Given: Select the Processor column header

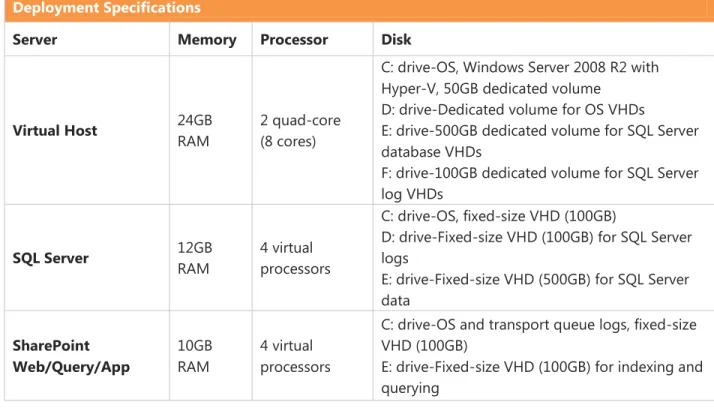Looking at the screenshot, I should (294, 40).
